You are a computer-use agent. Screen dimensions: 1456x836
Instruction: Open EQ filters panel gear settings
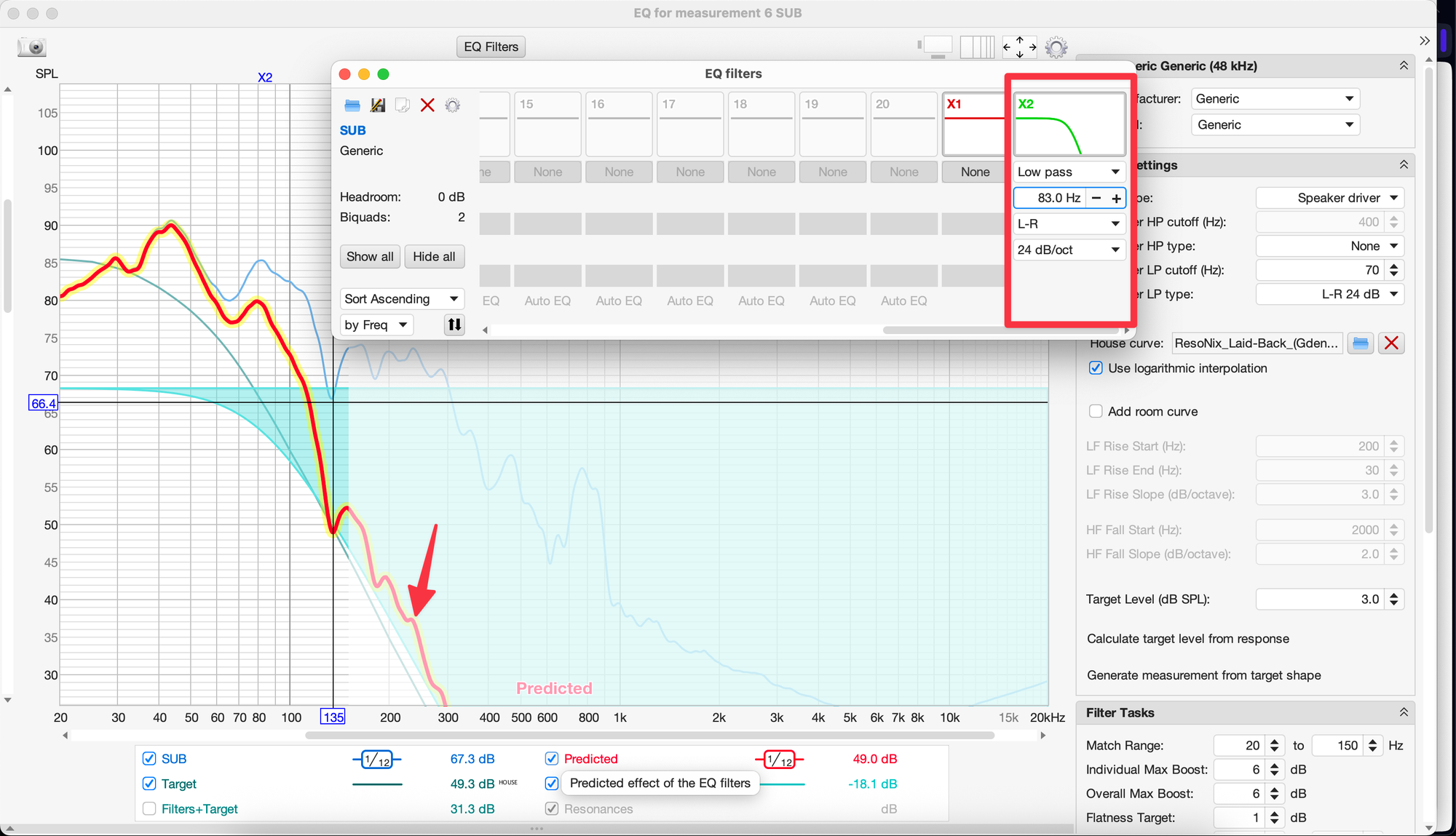pos(453,106)
